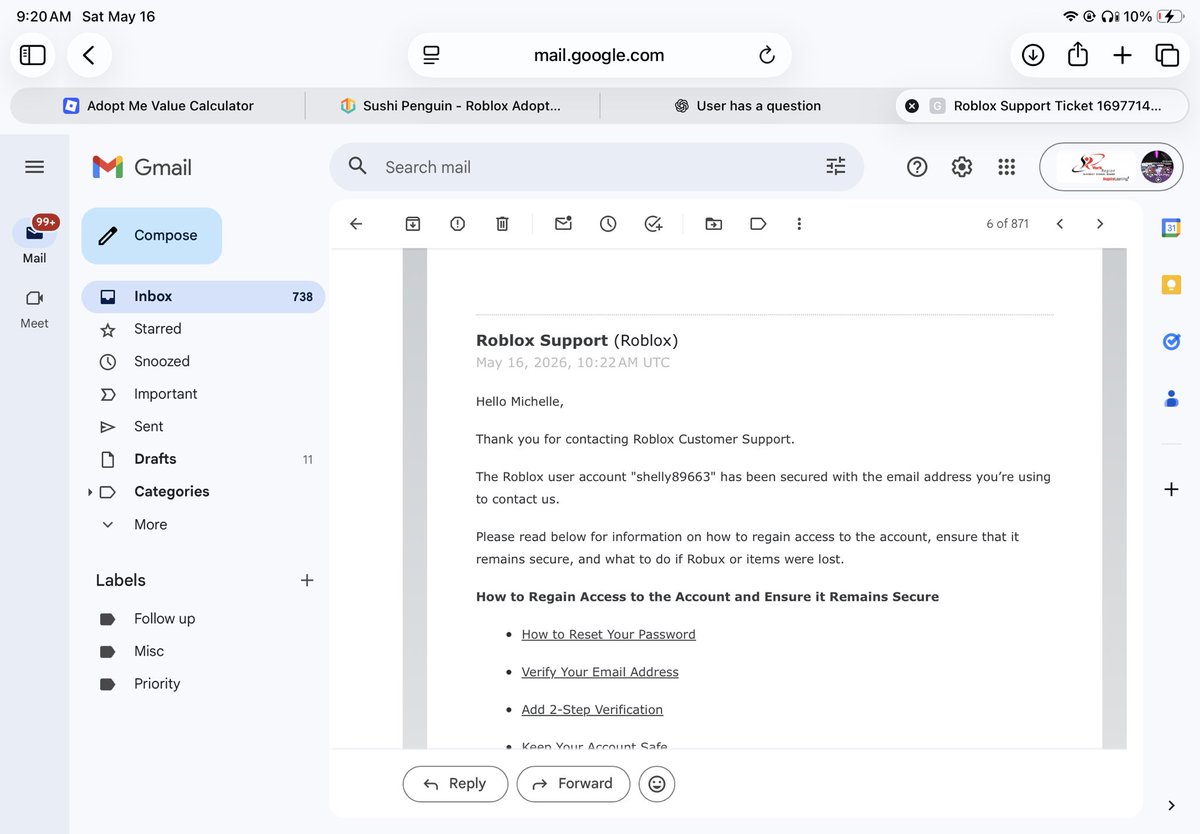
Task: Archive this email
Action: [412, 224]
